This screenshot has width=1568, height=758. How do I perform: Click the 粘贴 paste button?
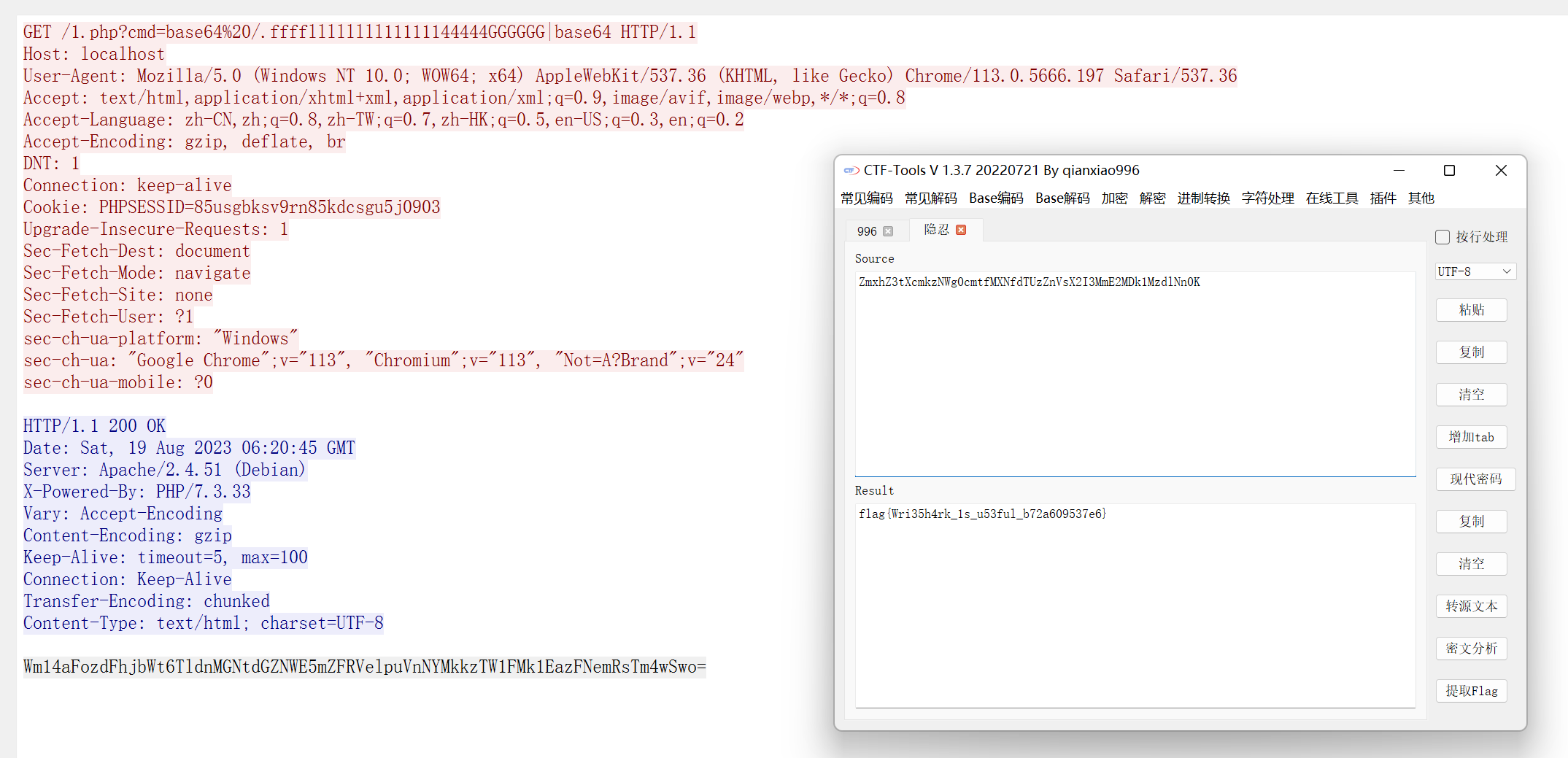click(1472, 310)
